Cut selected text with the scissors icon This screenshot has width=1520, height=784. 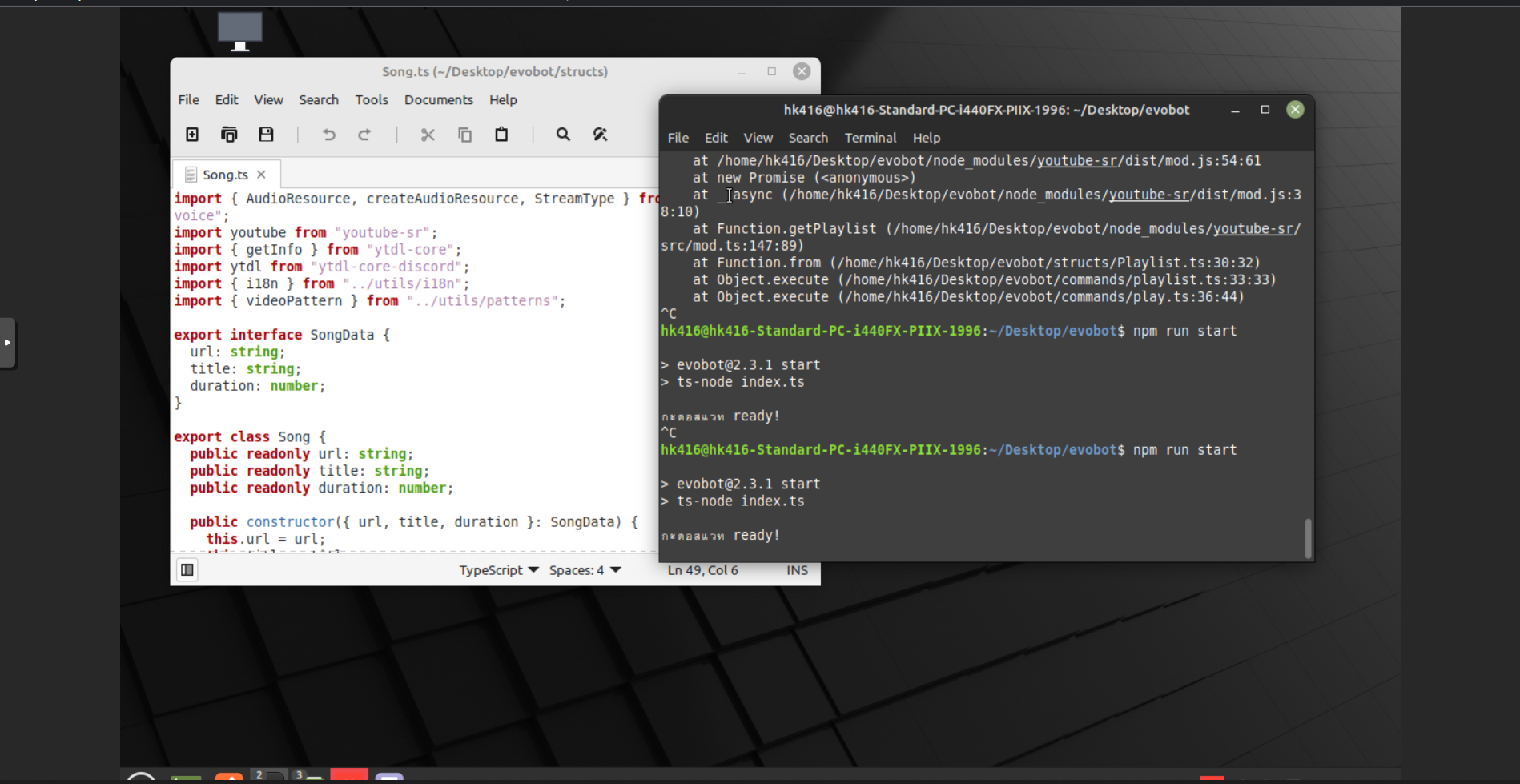pos(427,135)
